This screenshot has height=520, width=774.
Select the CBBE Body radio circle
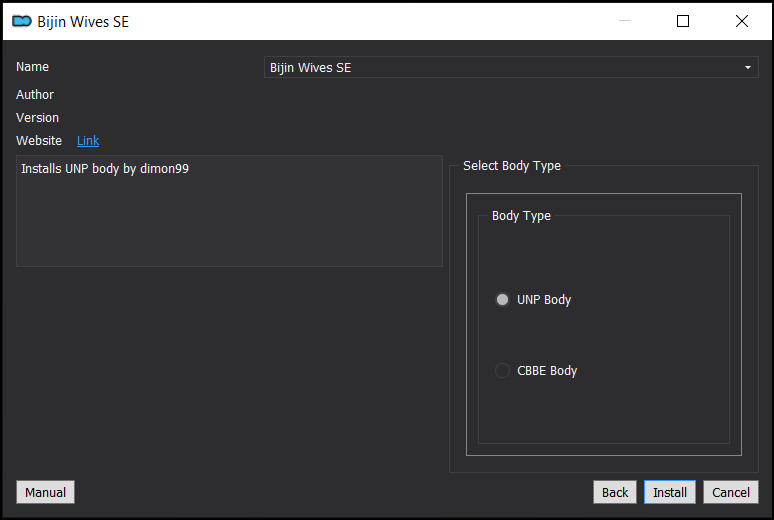coord(502,370)
